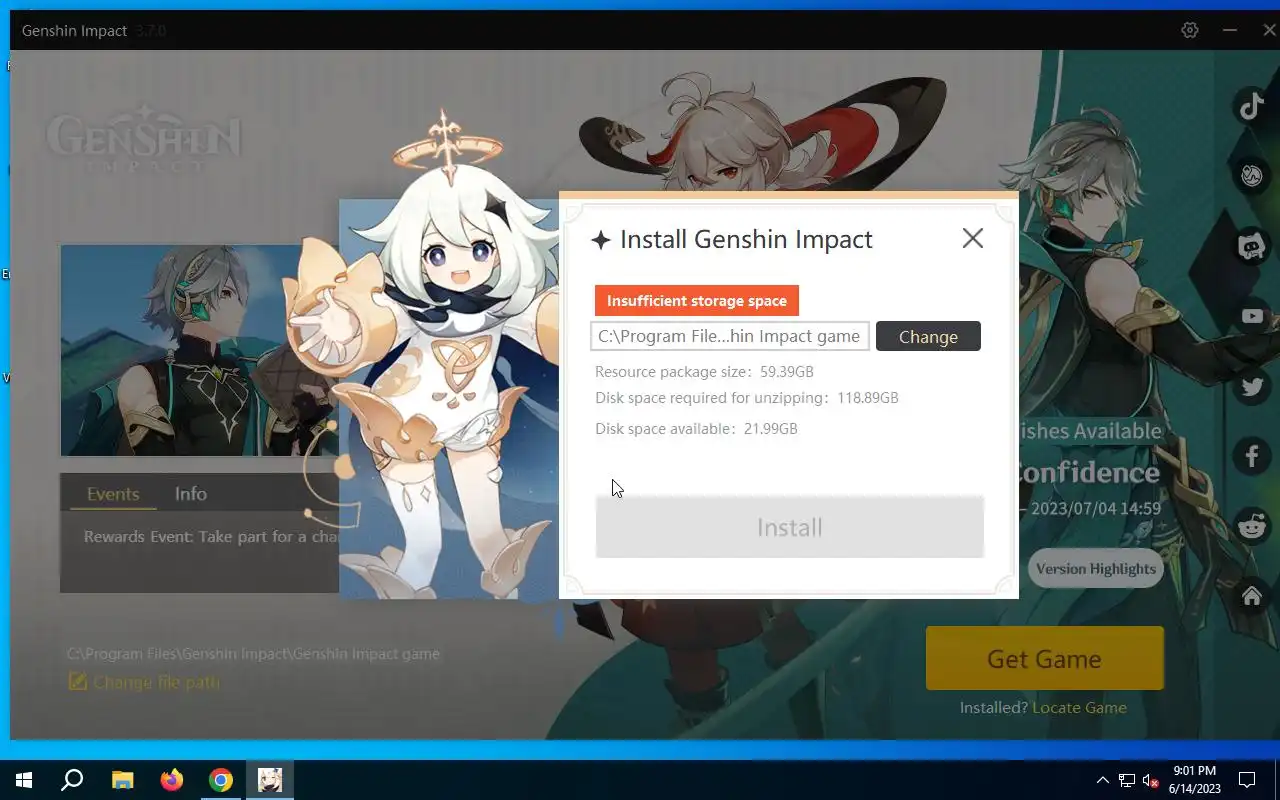Open the Reddit social icon
1280x800 pixels.
1252,526
